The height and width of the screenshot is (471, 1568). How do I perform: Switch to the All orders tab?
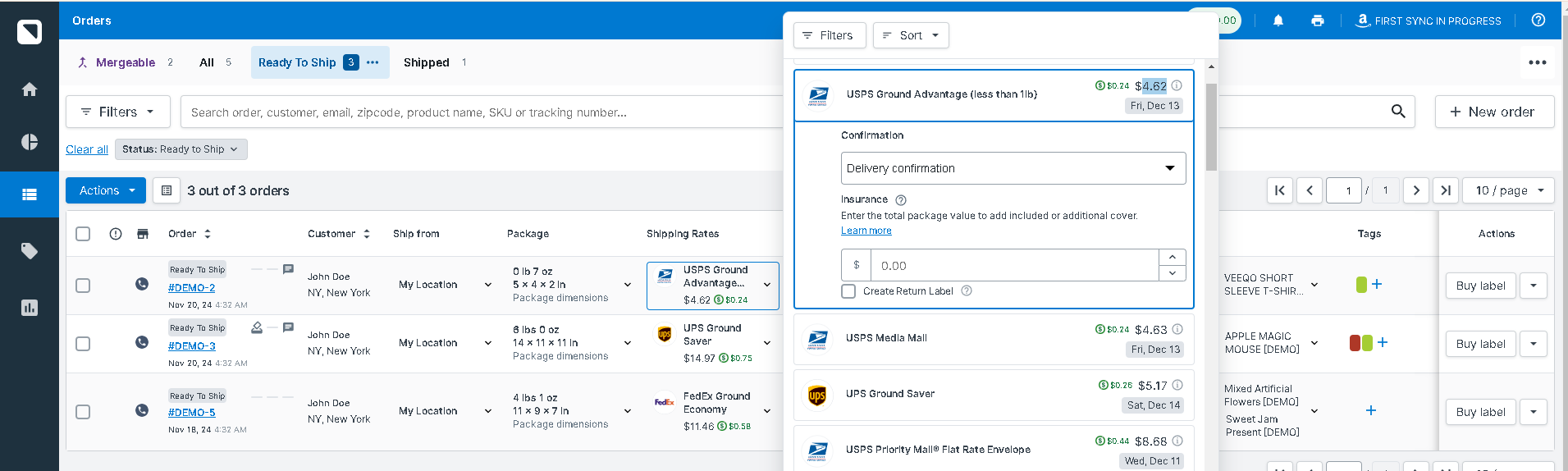click(x=215, y=62)
